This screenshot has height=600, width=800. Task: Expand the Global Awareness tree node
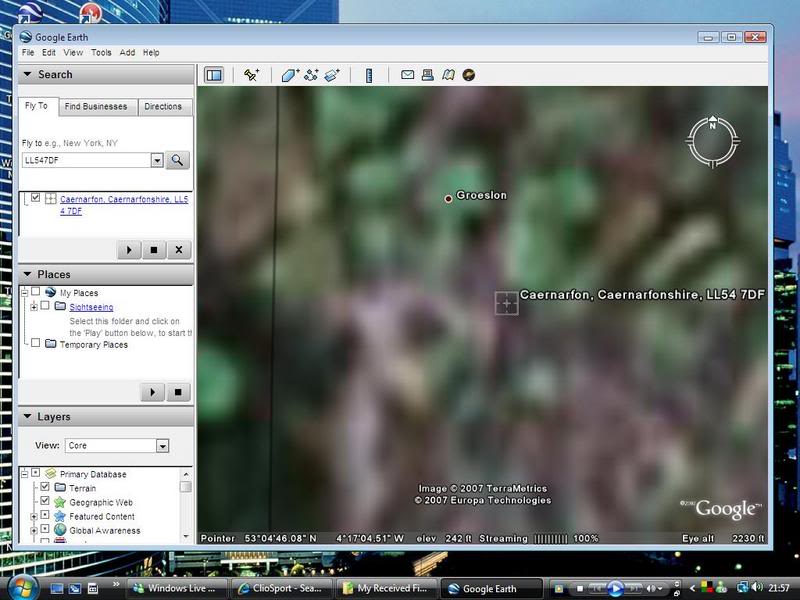[34, 531]
